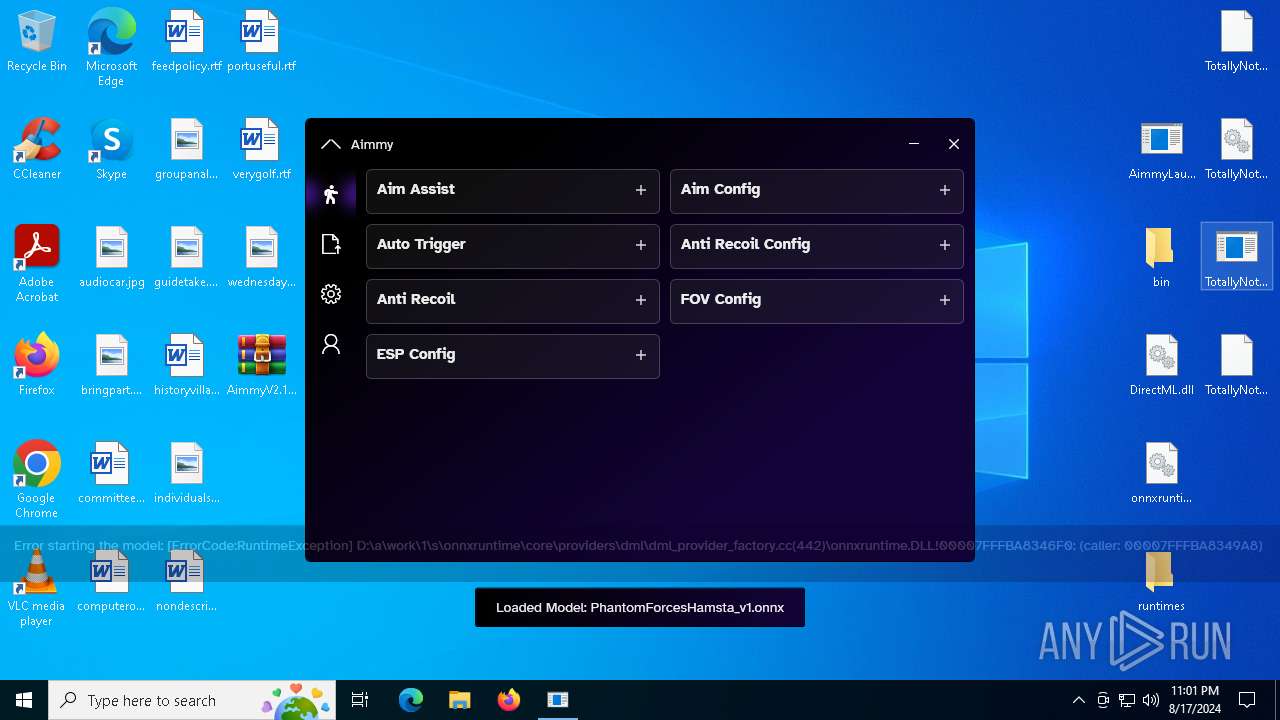Screen dimensions: 1280x720
Task: Select the VLC media player desktop shortcut
Action: point(37,588)
